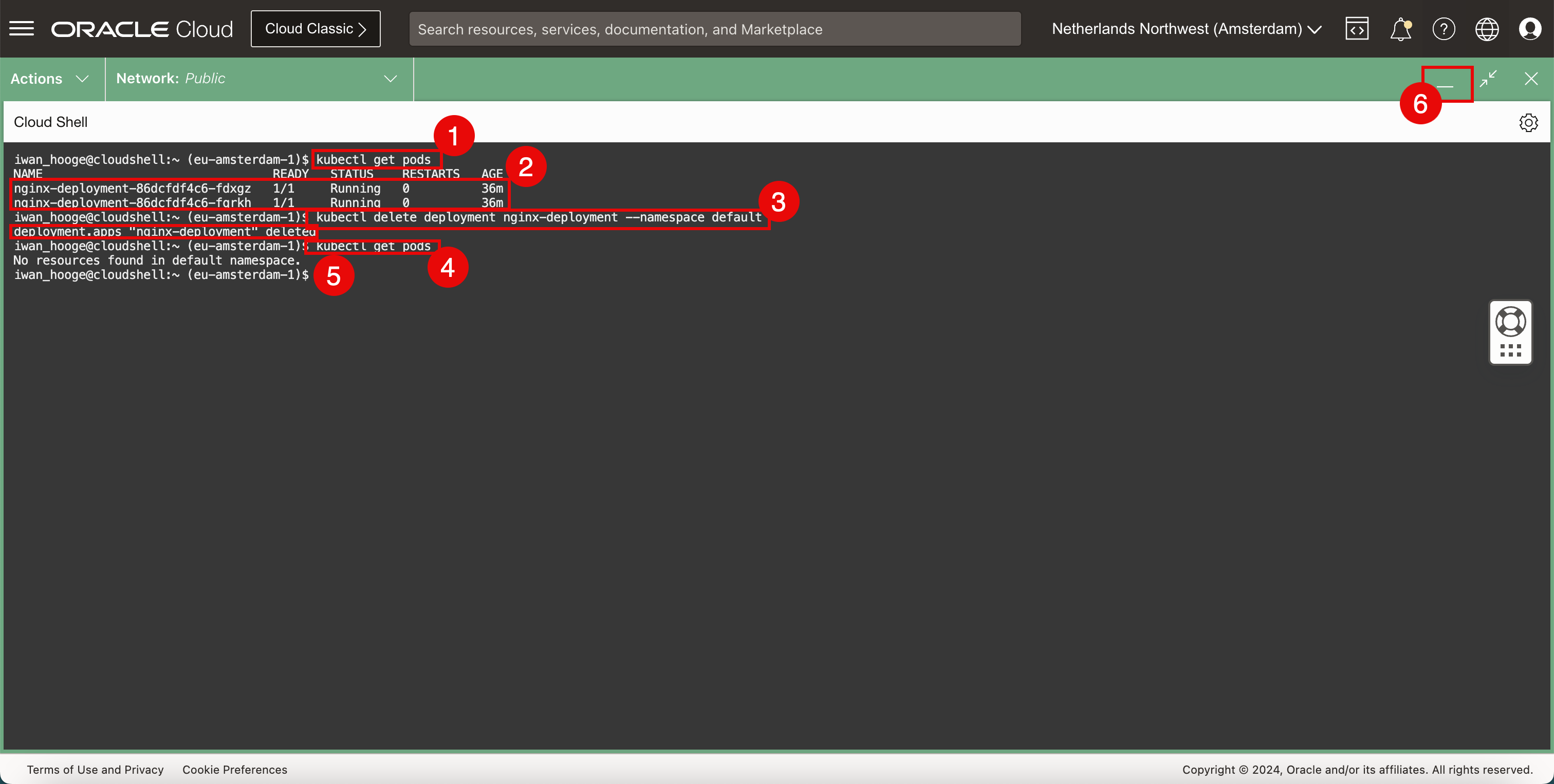Viewport: 1554px width, 784px height.
Task: Open Cloud Shell settings gear
Action: pos(1528,122)
